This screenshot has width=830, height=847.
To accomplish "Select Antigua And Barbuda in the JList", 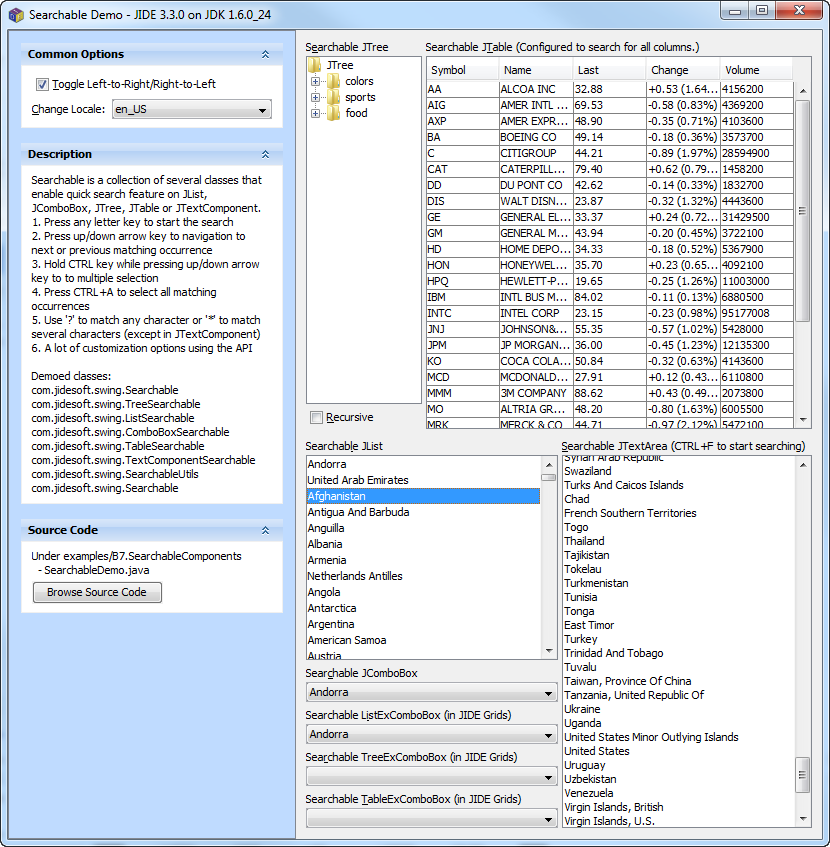I will pos(423,512).
